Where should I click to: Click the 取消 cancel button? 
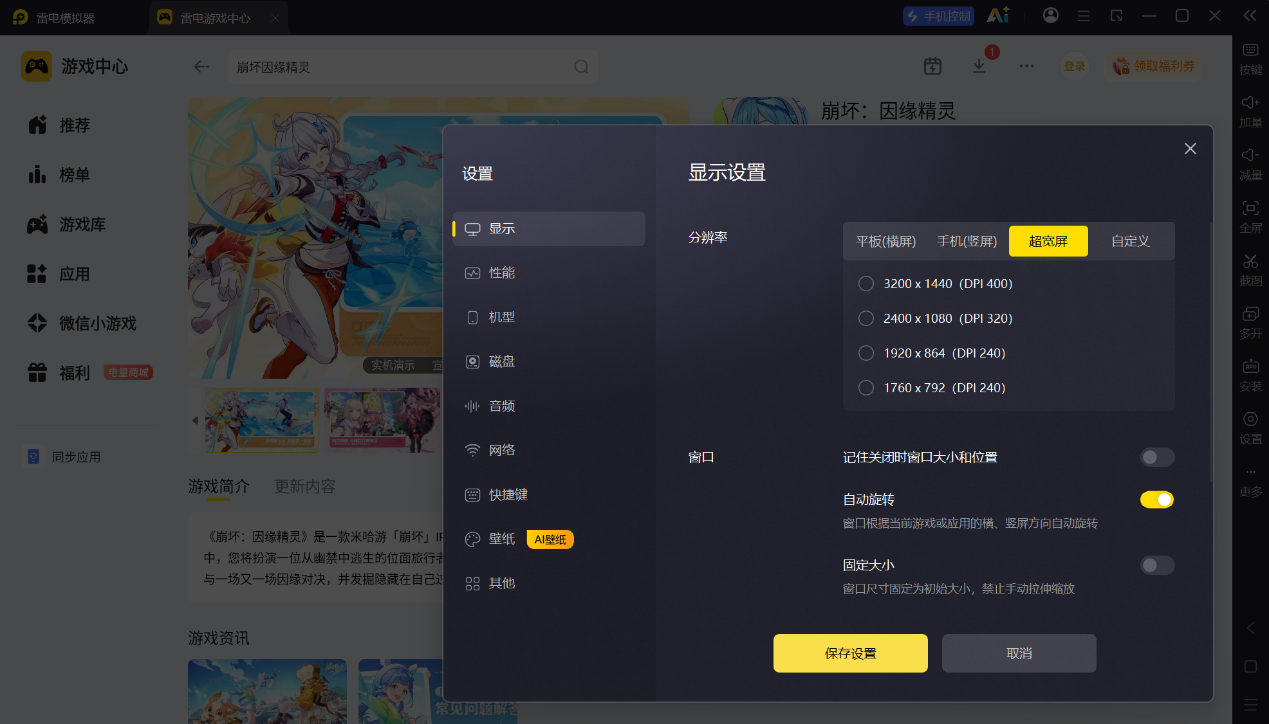coord(1019,653)
